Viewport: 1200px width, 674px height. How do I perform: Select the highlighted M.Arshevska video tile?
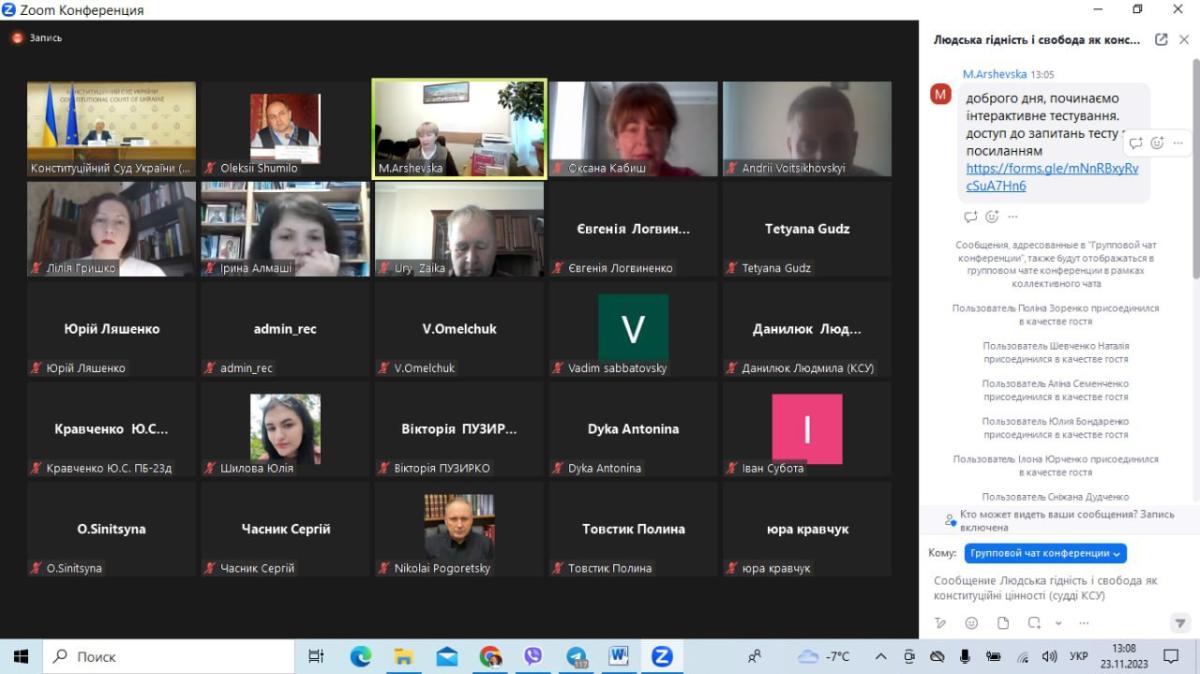459,129
